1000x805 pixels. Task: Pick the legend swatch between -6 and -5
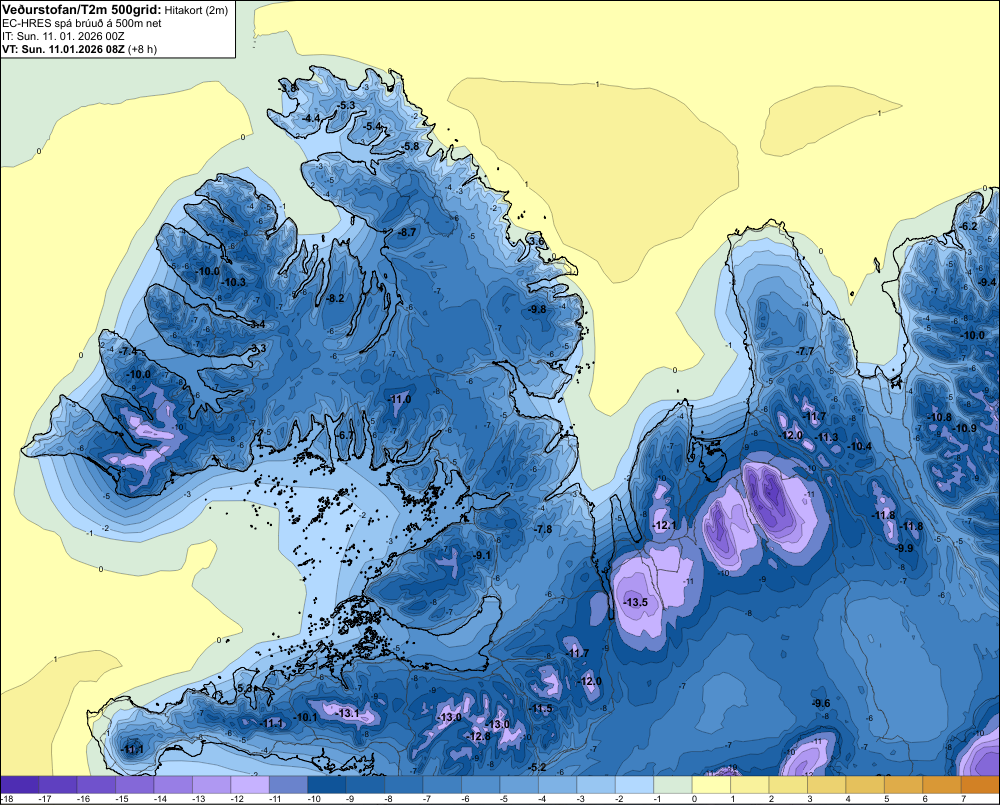[x=481, y=785]
